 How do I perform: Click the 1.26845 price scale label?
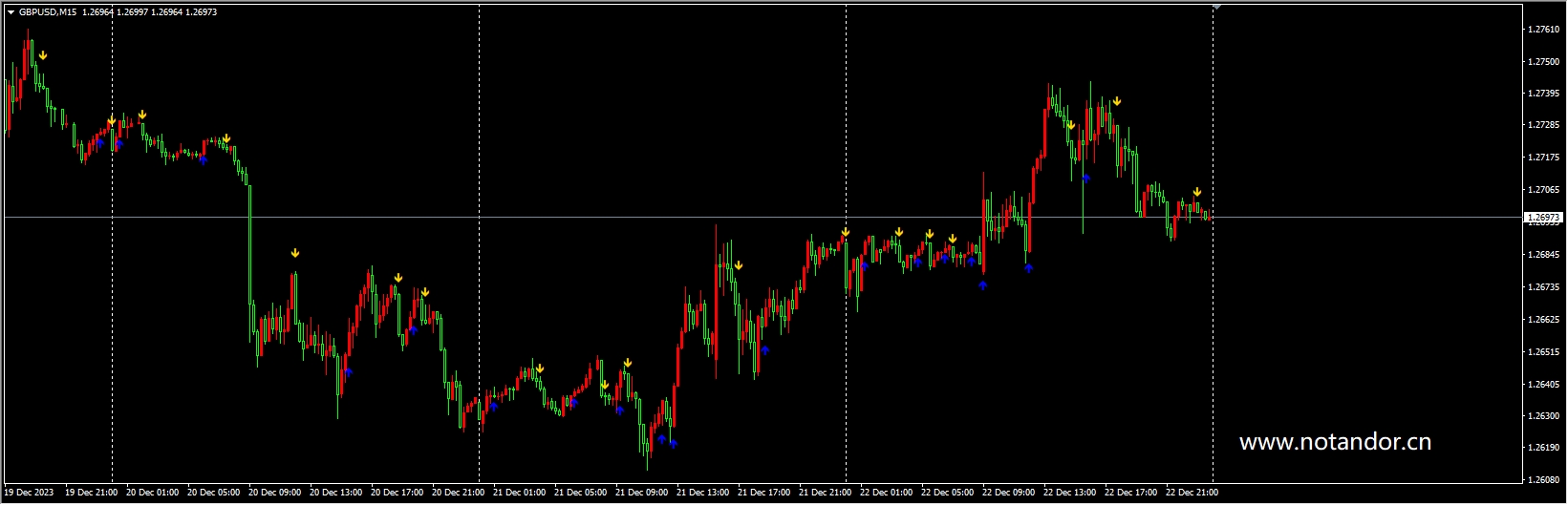[x=1542, y=255]
